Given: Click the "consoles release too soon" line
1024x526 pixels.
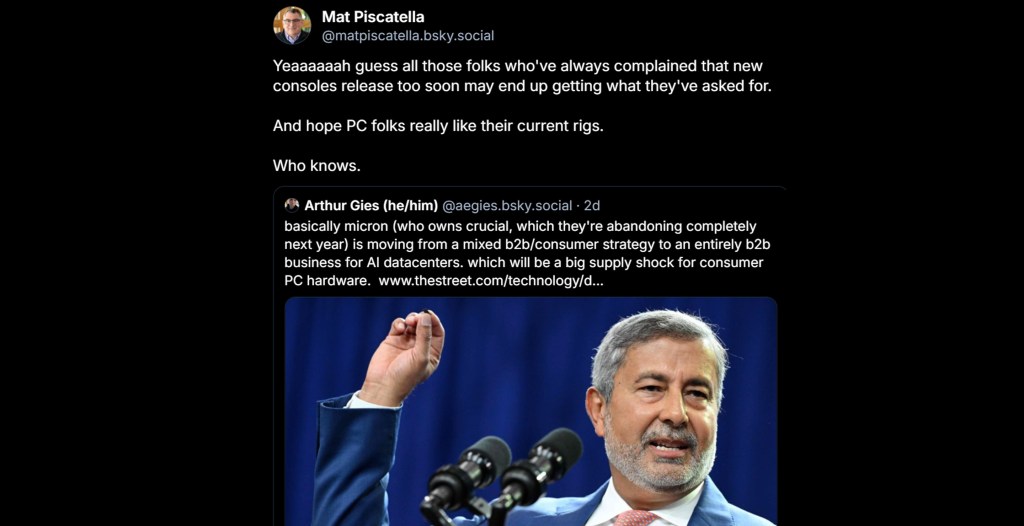Looking at the screenshot, I should tap(522, 86).
